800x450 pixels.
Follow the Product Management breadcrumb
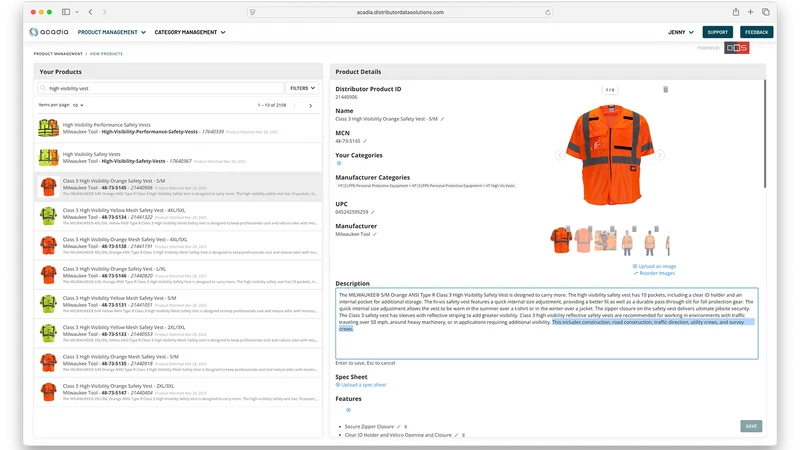pyautogui.click(x=58, y=54)
